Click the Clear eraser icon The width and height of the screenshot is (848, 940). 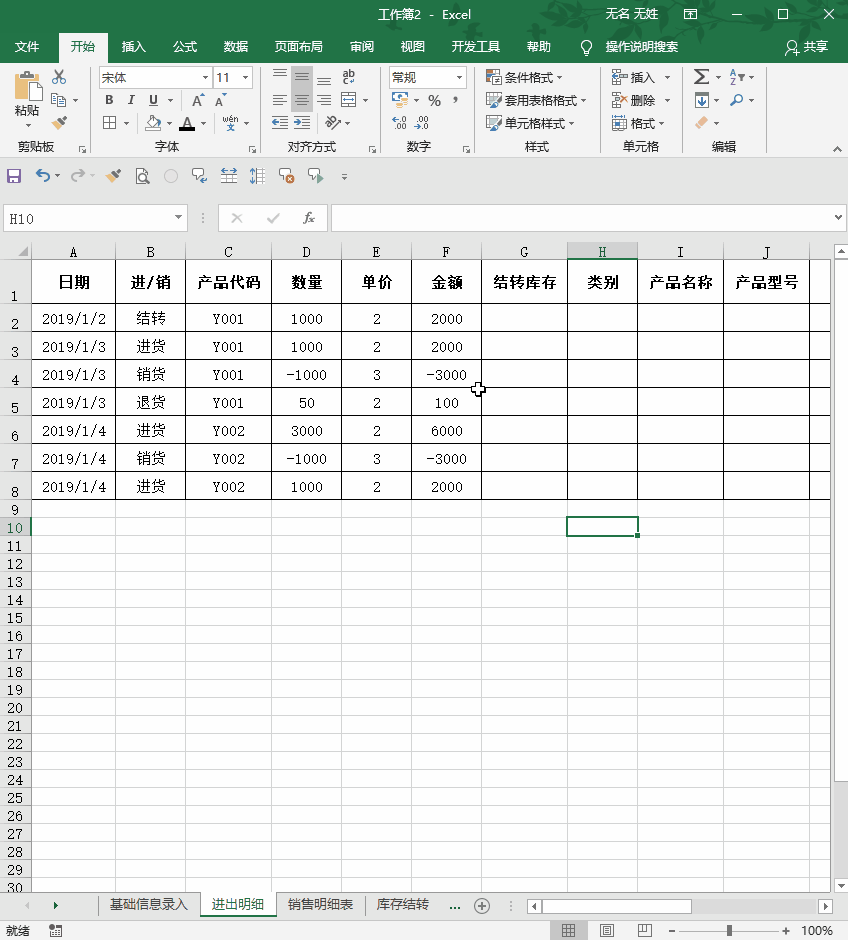[x=702, y=123]
